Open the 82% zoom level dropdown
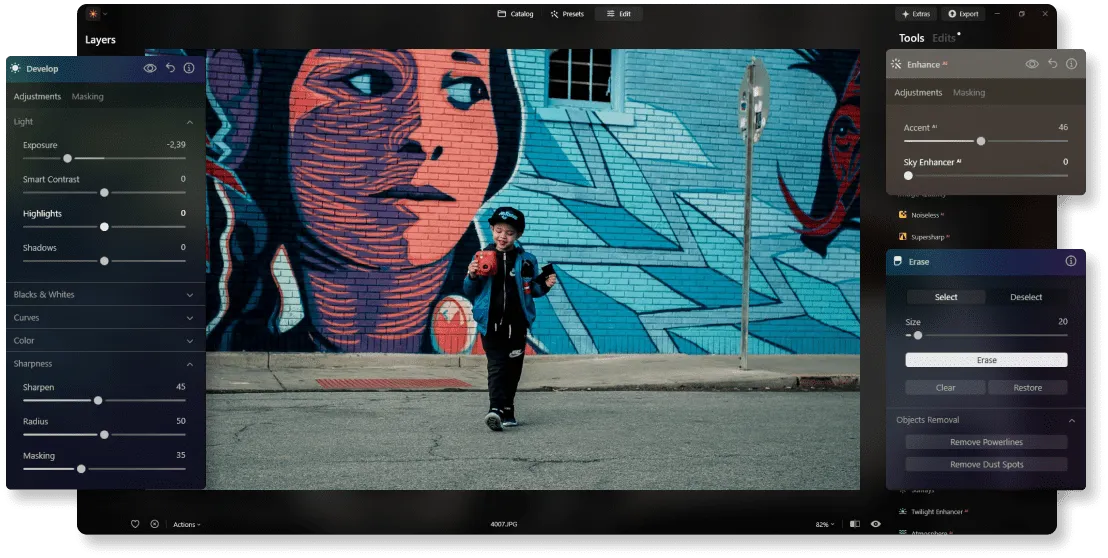 click(824, 524)
